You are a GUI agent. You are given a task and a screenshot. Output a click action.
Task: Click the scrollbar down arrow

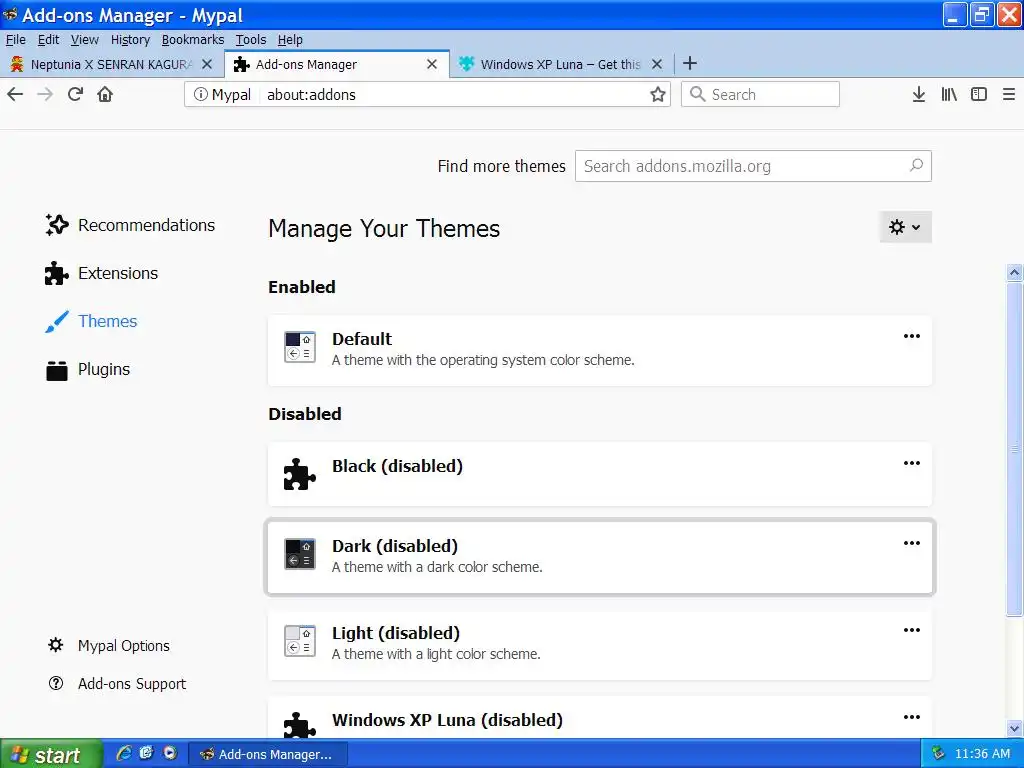[x=1014, y=728]
